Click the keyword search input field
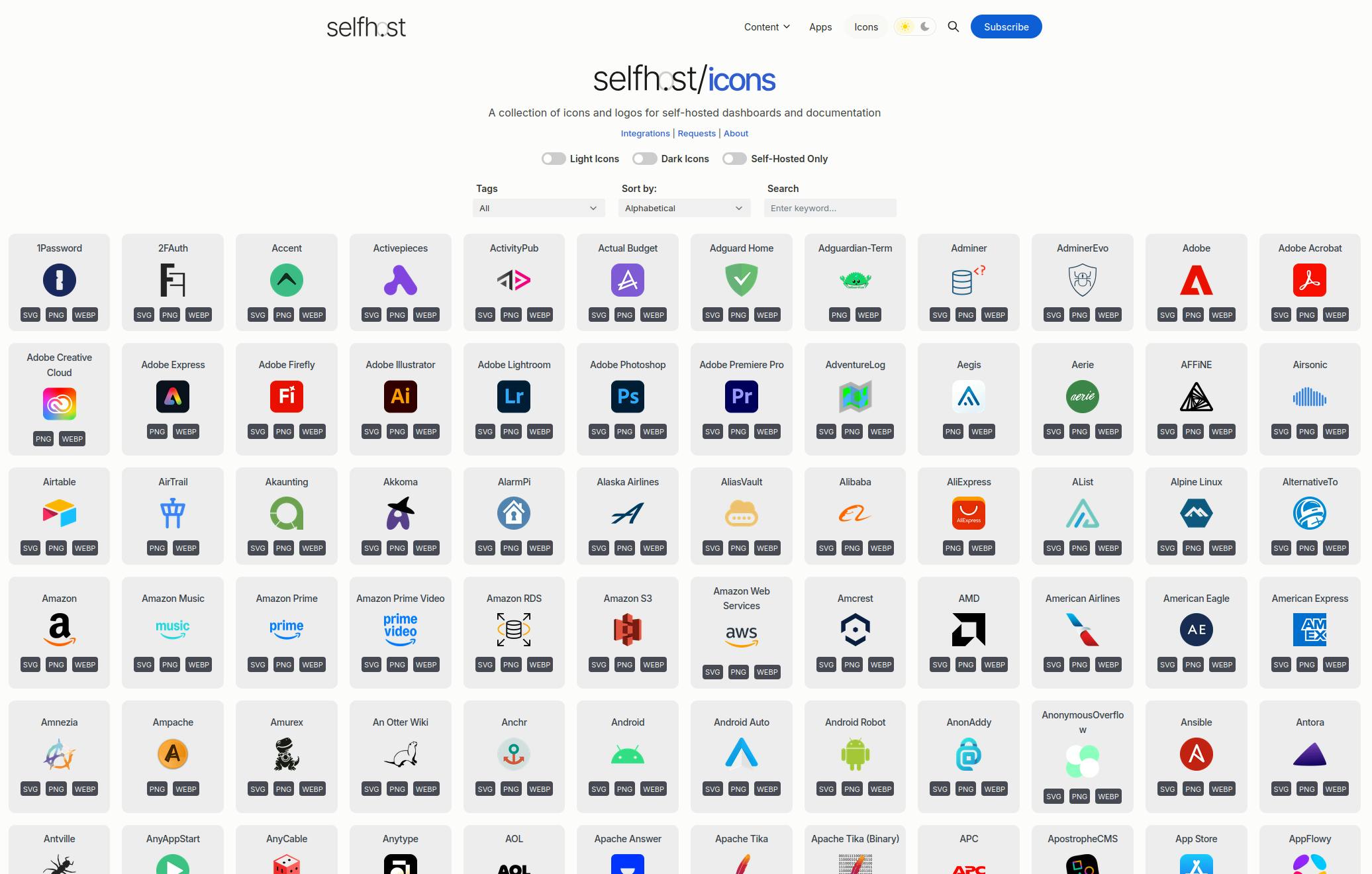The image size is (1372, 874). (x=830, y=208)
